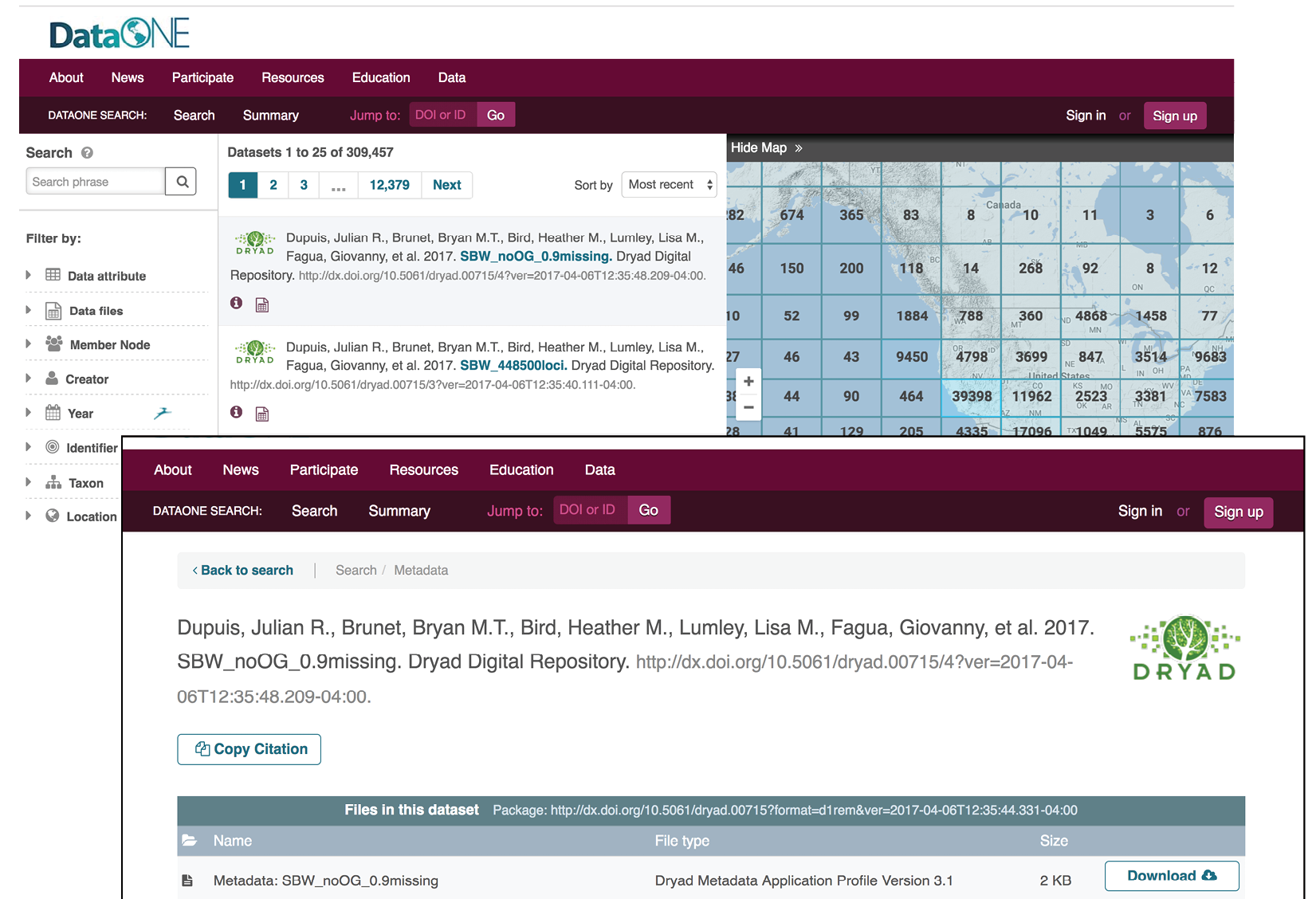Open the Sort by Most recent dropdown
Viewport: 1316px width, 899px height.
(668, 184)
